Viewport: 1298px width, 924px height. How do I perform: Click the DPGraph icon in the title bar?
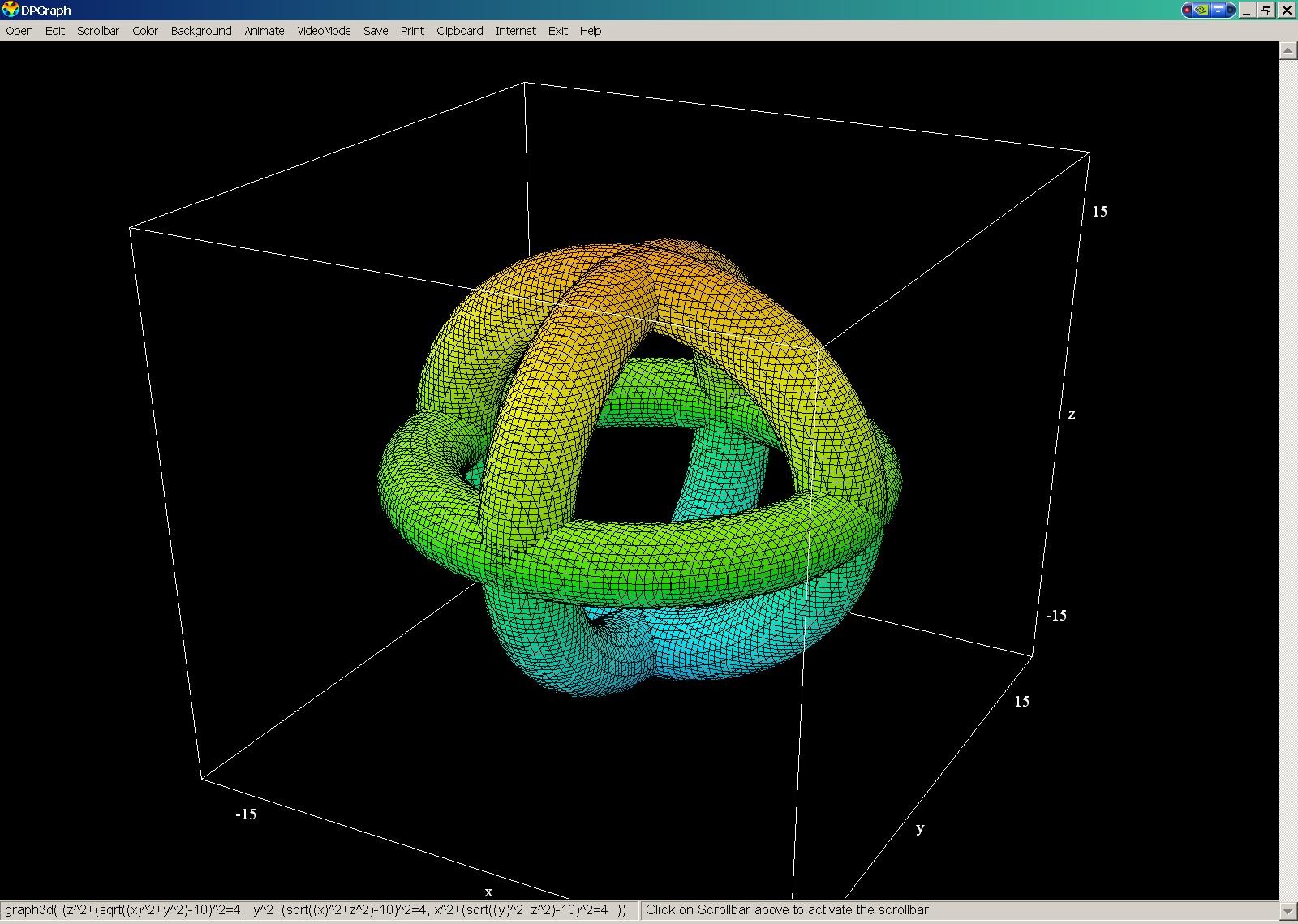(x=11, y=10)
